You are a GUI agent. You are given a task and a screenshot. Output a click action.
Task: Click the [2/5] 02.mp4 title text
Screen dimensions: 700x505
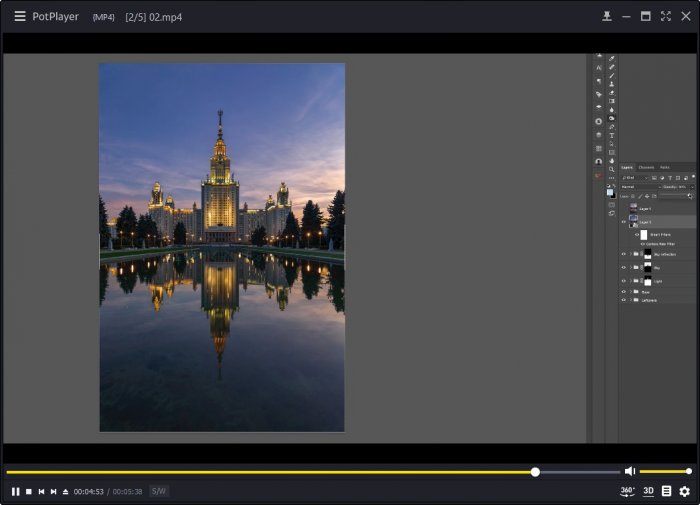(x=154, y=17)
